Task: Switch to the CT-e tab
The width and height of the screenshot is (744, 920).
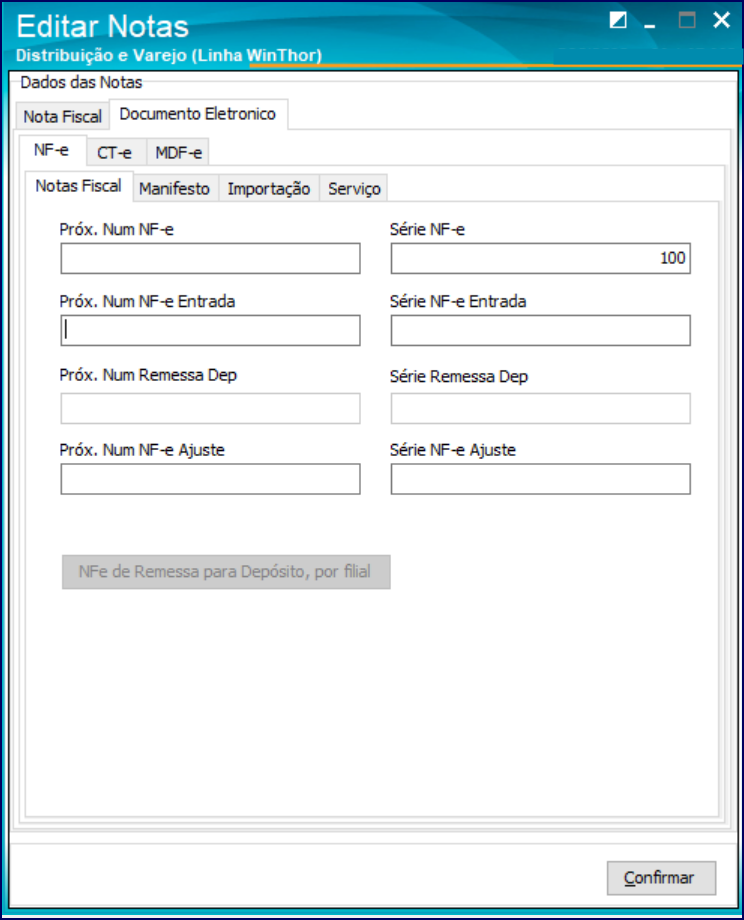Action: [114, 153]
